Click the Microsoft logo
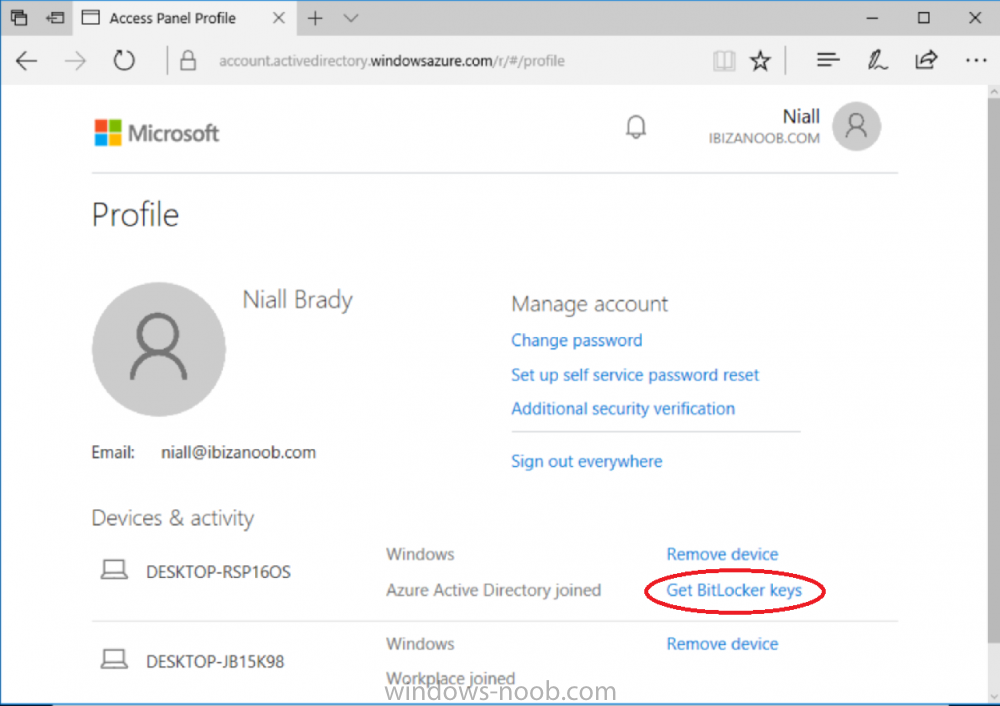1000x706 pixels. [156, 133]
